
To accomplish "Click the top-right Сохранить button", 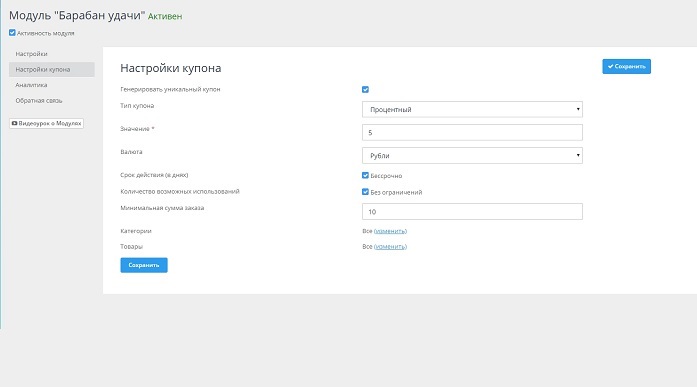I will coord(626,67).
